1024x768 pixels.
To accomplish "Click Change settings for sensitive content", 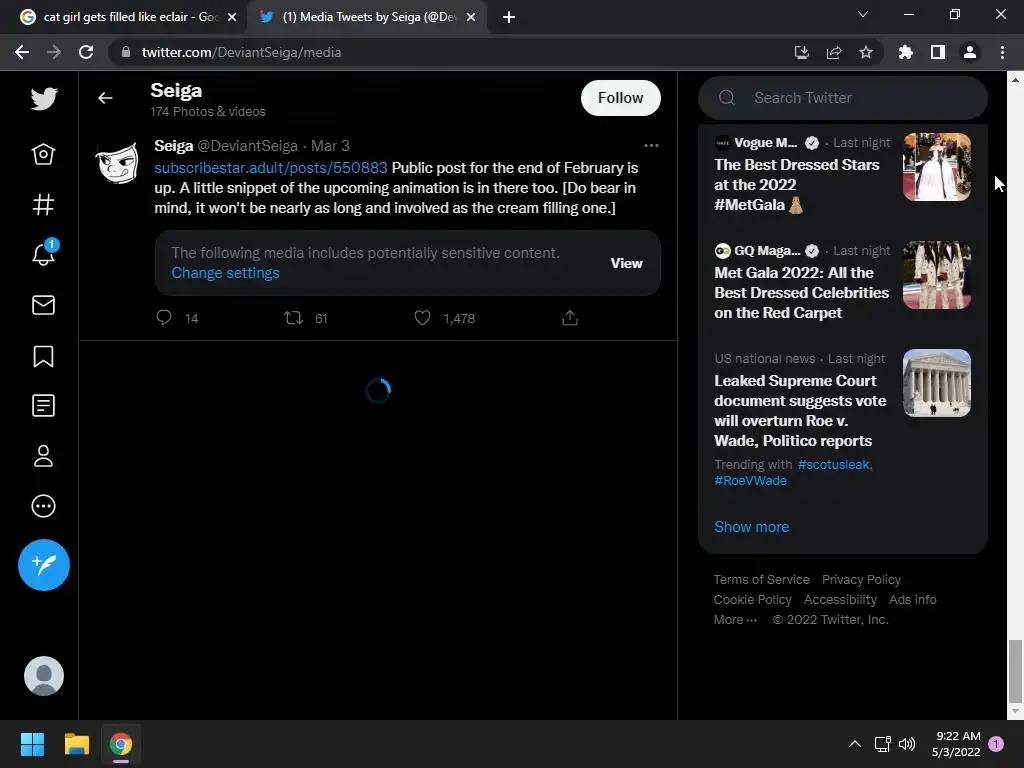I will click(225, 273).
